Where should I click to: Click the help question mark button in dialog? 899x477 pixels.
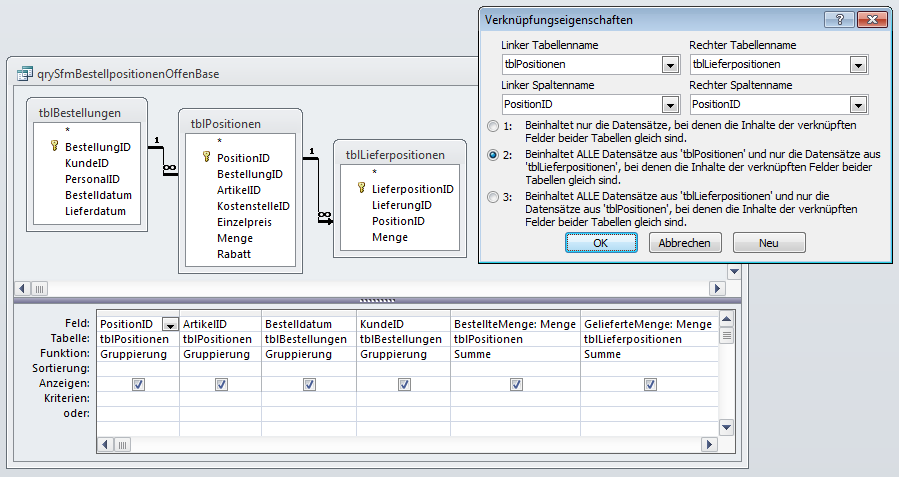840,19
